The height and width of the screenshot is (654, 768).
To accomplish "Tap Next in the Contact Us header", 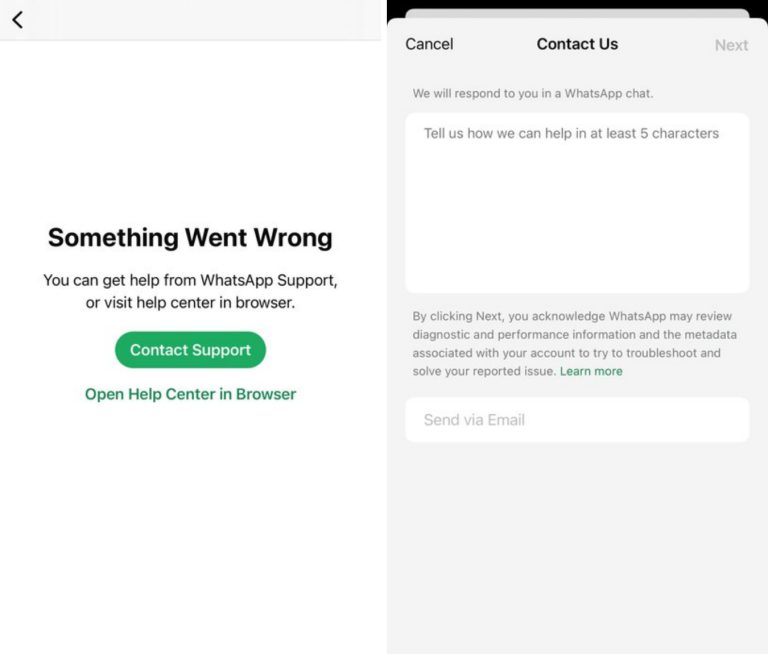I will [731, 45].
